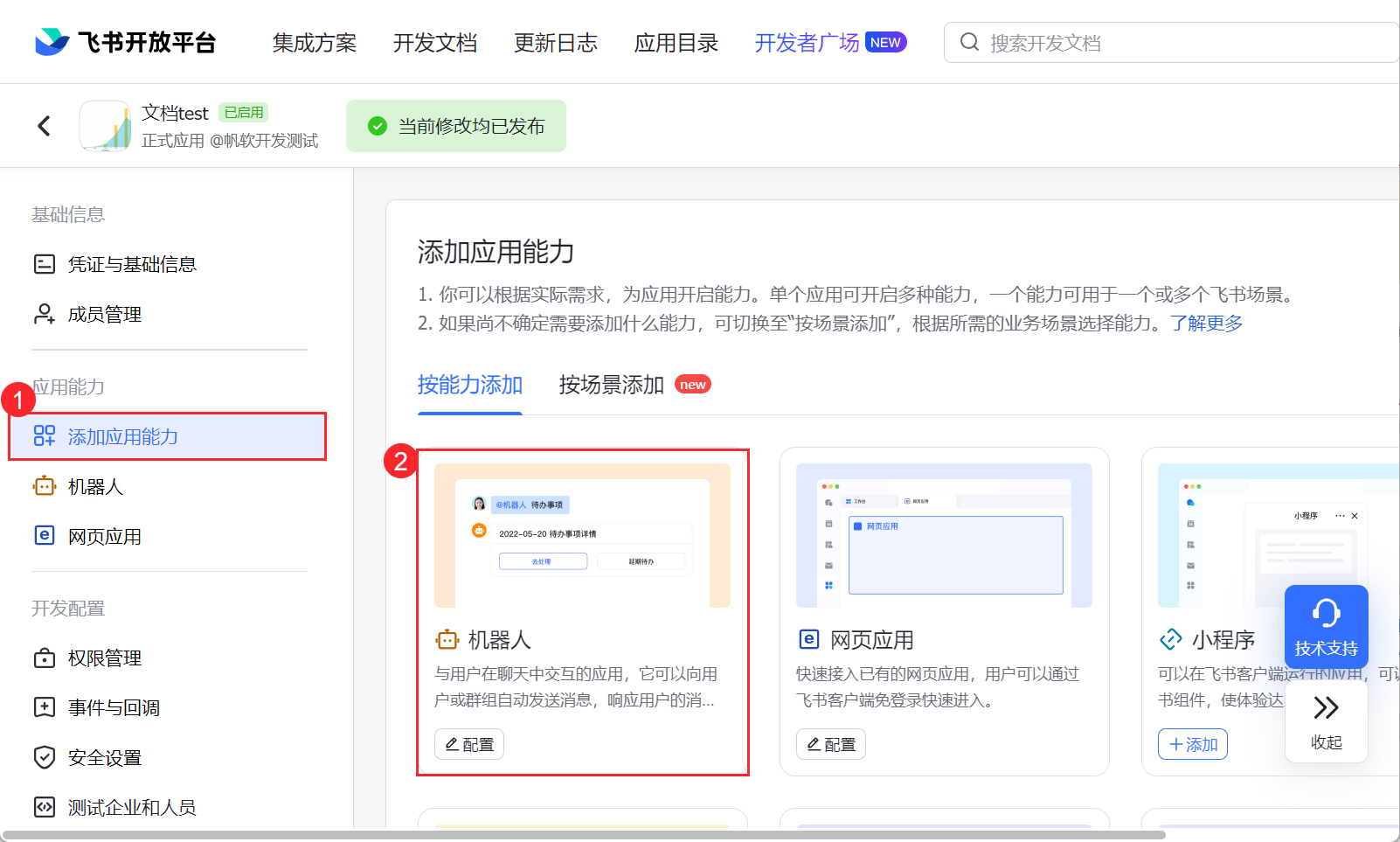Click the 当前修改均已发布 status banner

coord(456,126)
